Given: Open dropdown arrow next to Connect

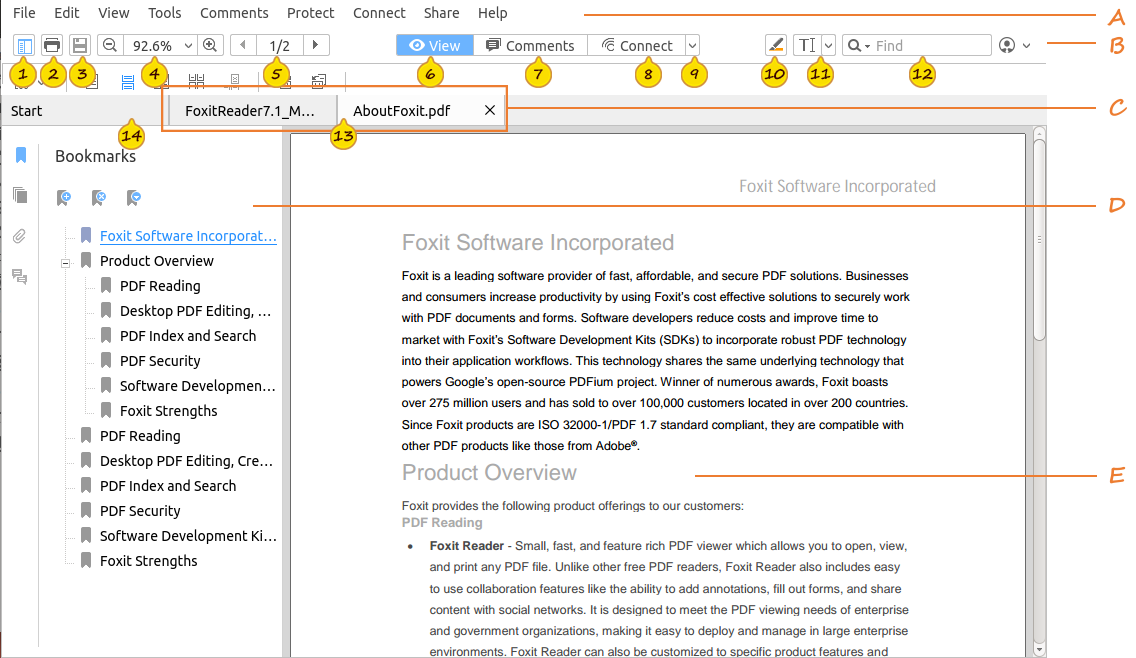Looking at the screenshot, I should tap(693, 46).
